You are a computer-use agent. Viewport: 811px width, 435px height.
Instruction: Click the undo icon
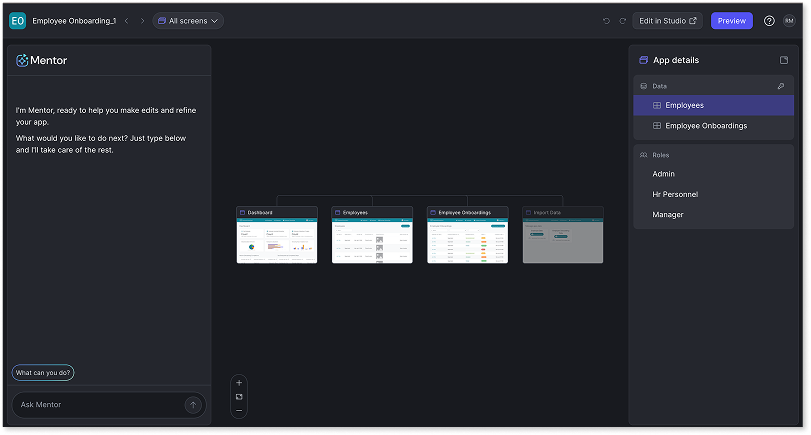click(606, 21)
